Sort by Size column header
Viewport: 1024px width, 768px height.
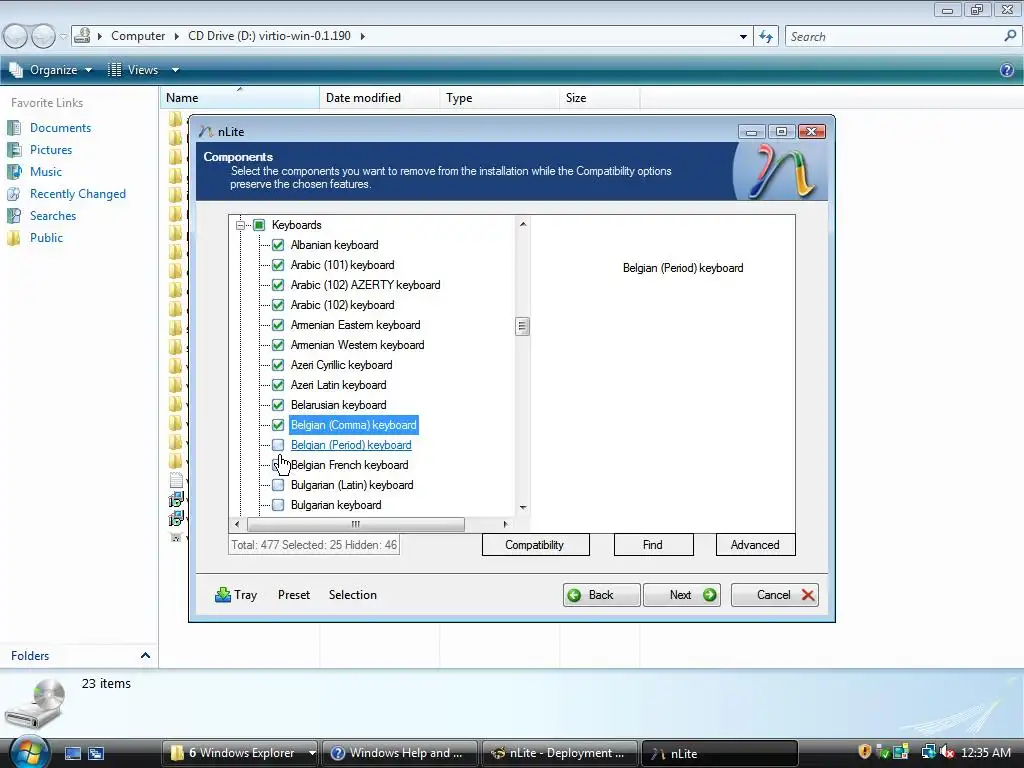[600, 98]
